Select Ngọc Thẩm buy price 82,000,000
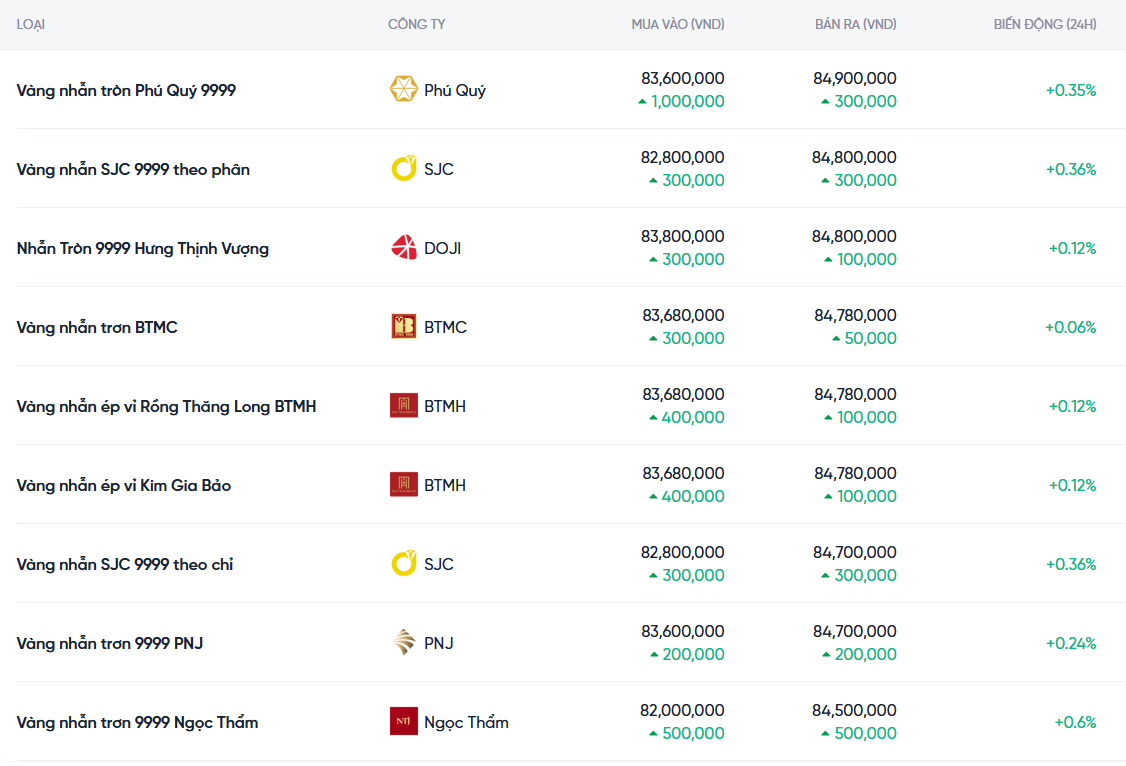Image resolution: width=1126 pixels, height=766 pixels. pos(682,710)
